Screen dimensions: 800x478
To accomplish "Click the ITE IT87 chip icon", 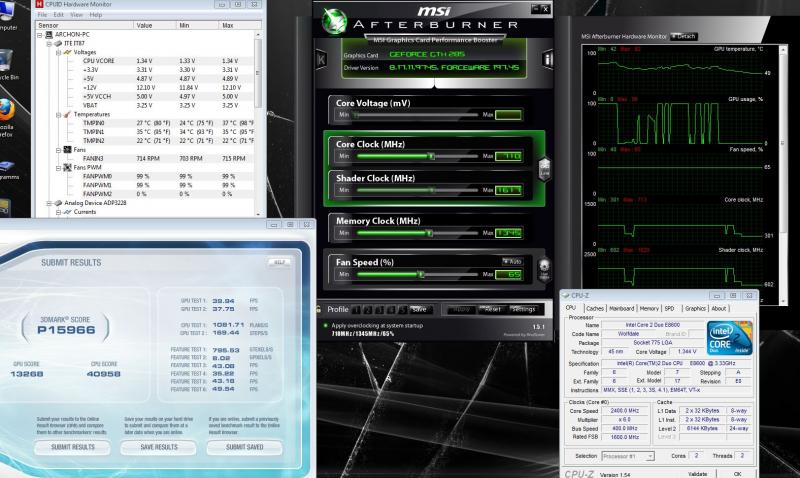I will click(x=58, y=43).
